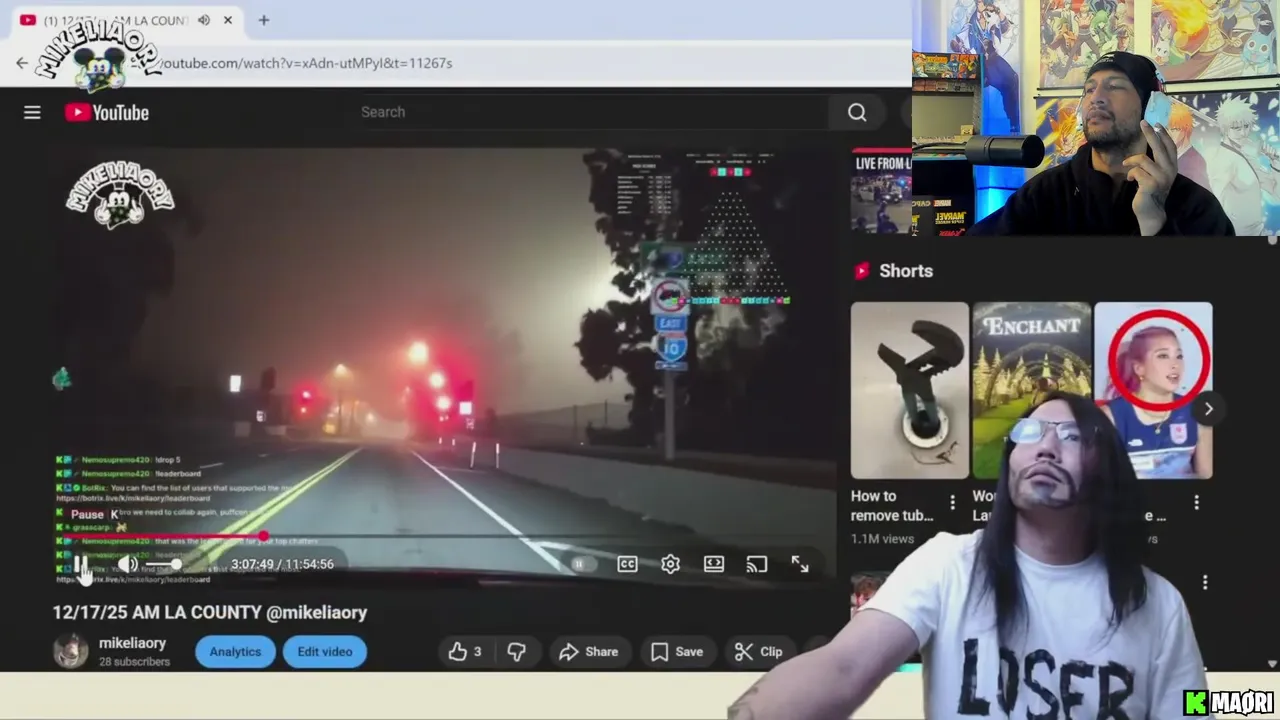Go back with browser back arrow
Image resolution: width=1280 pixels, height=720 pixels.
click(22, 63)
